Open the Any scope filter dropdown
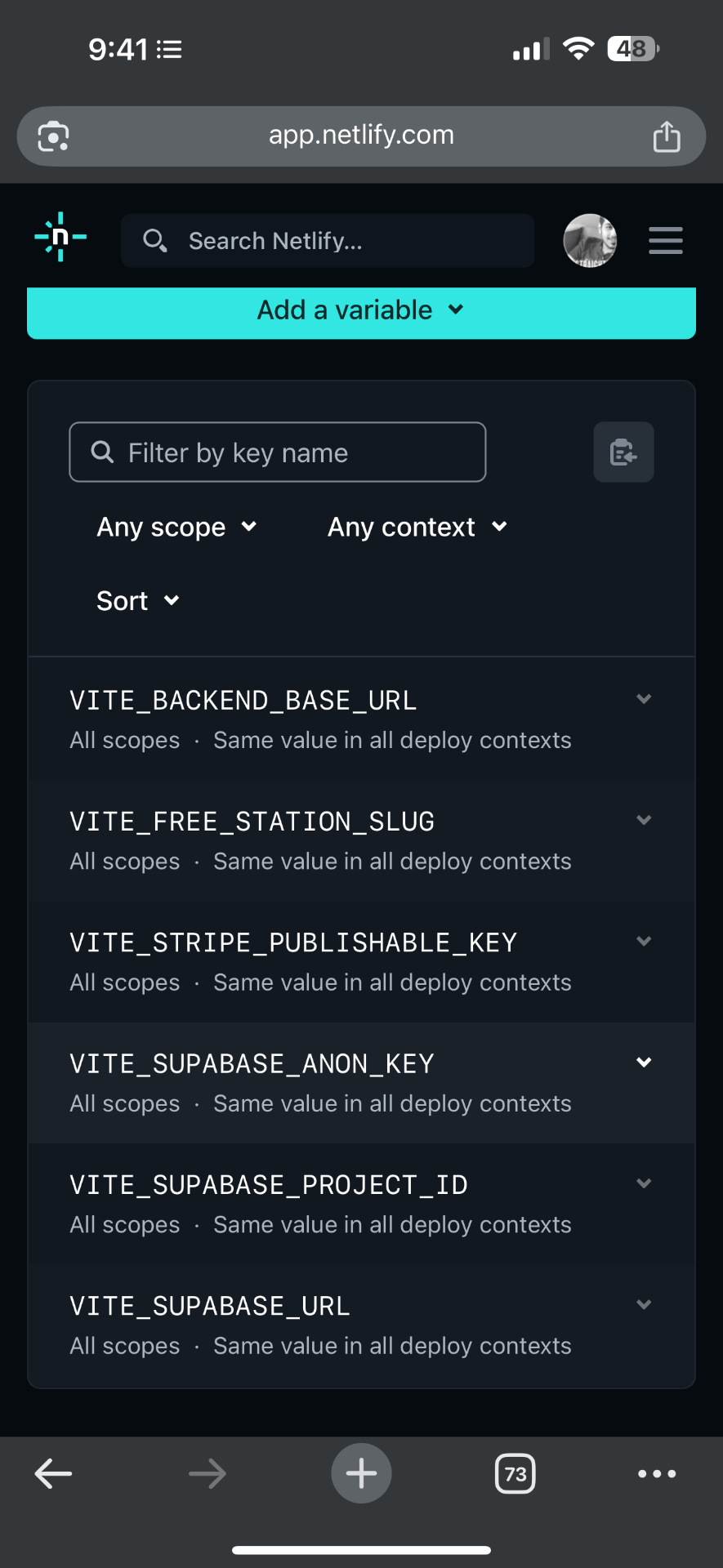Screen dimensions: 723x1568 176,528
